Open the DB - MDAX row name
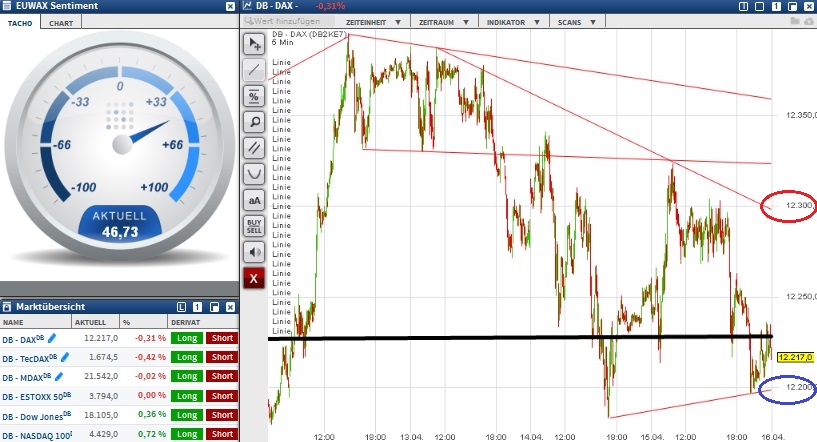The height and width of the screenshot is (442, 817). pyautogui.click(x=27, y=377)
